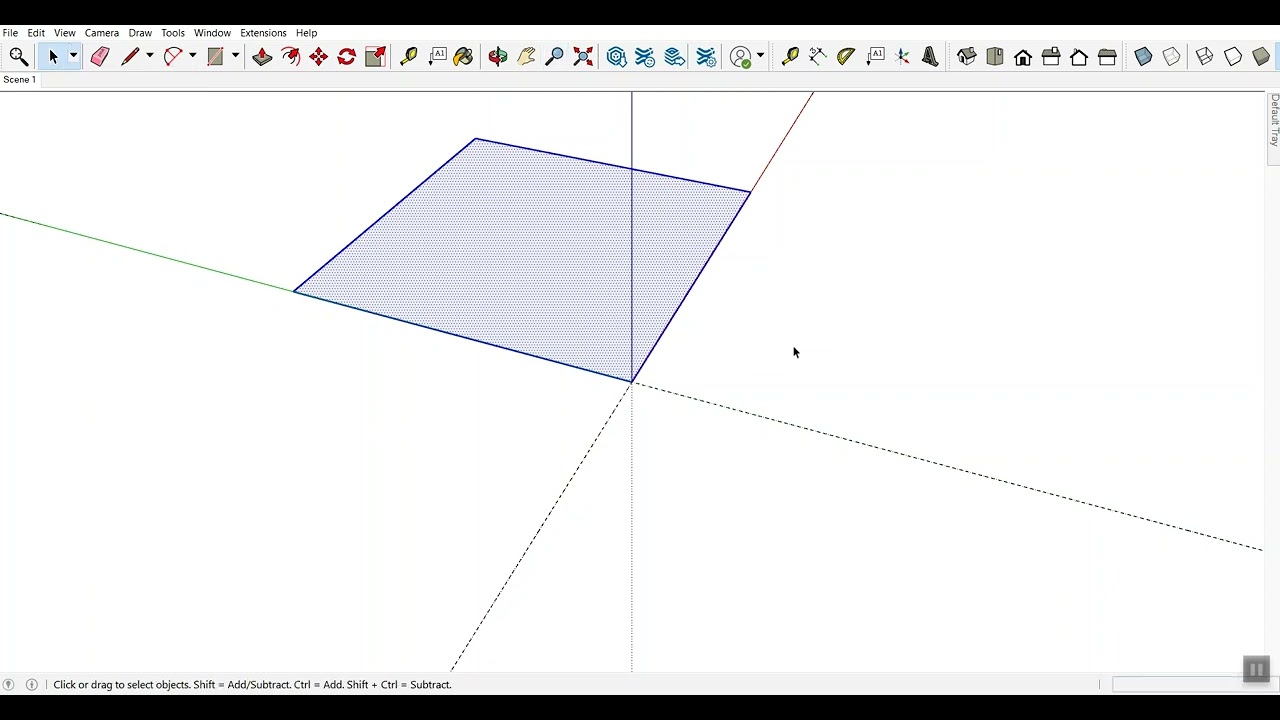Open the Search SketchUp magnifier icon

point(18,57)
